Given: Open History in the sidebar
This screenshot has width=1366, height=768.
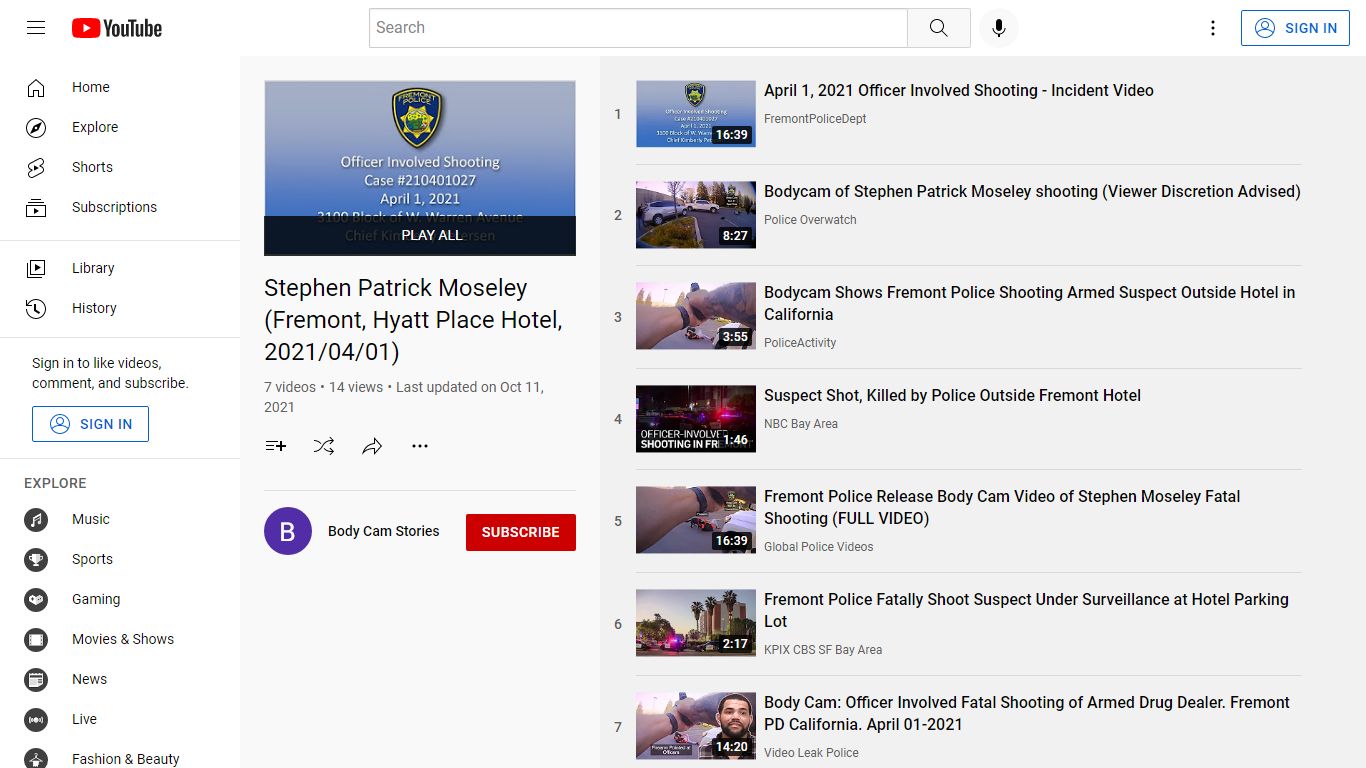Looking at the screenshot, I should coord(120,308).
